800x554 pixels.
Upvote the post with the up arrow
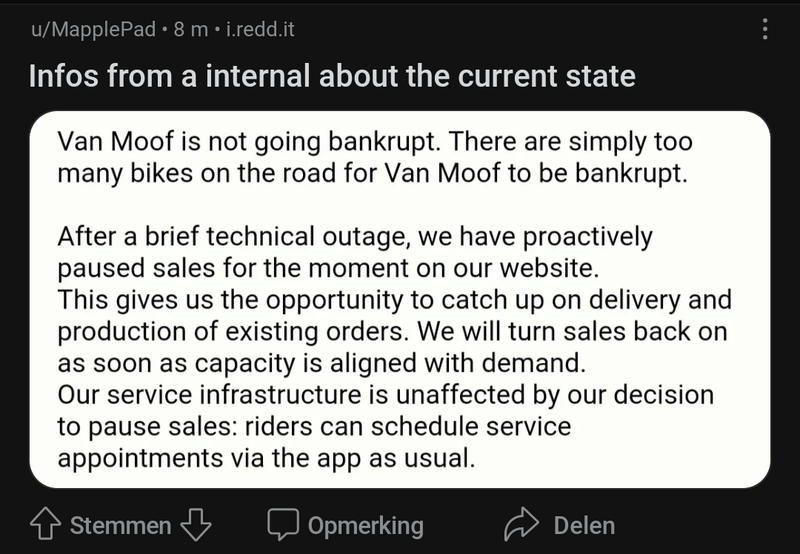click(45, 525)
